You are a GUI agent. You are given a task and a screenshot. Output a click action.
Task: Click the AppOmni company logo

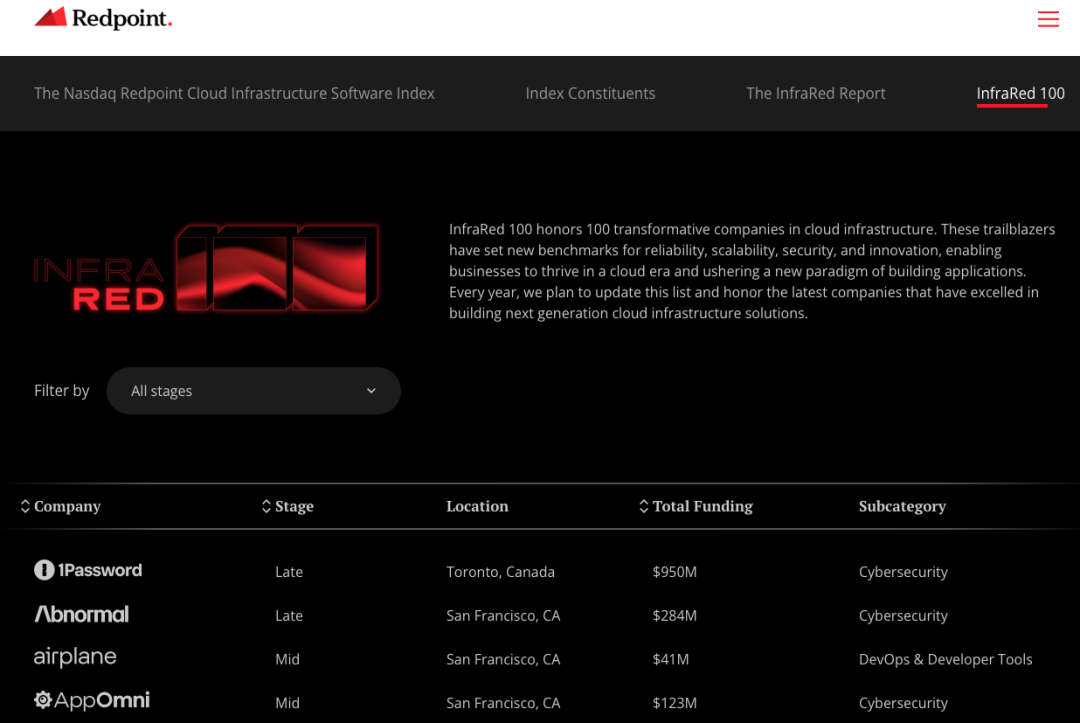click(x=92, y=701)
